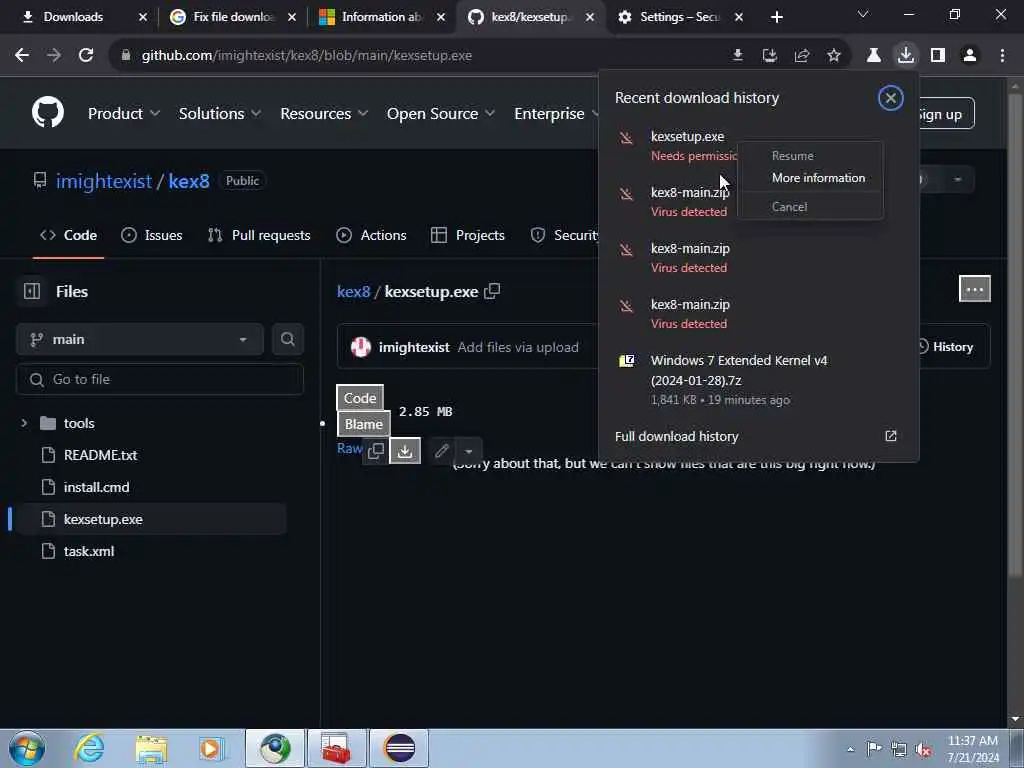Open install.cmd in the file tree
The image size is (1024, 768).
(96, 487)
